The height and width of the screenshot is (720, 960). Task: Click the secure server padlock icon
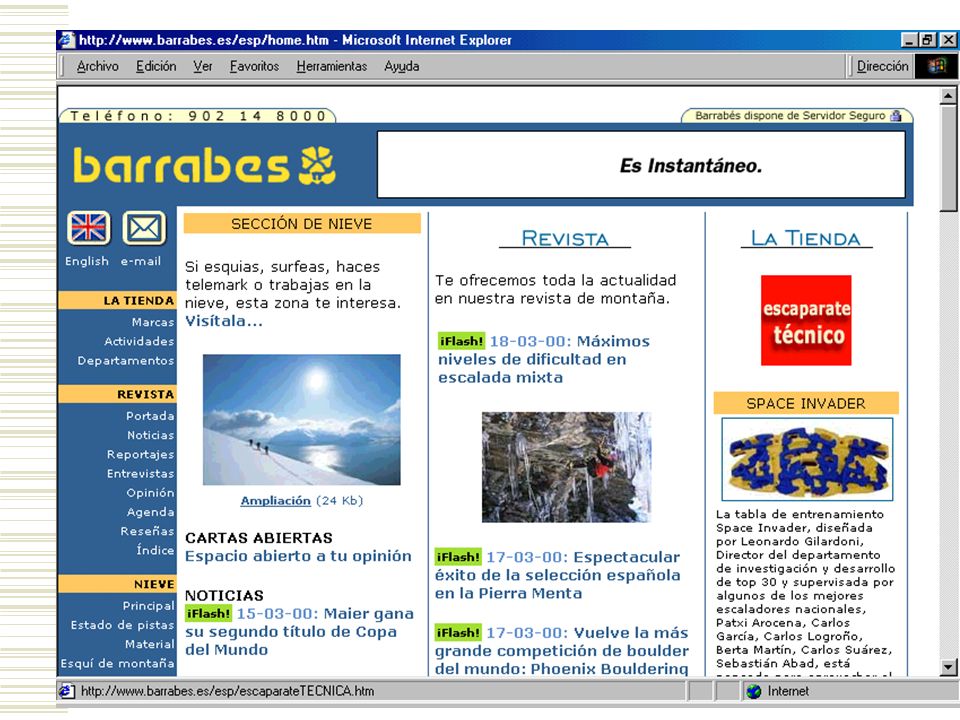(896, 116)
